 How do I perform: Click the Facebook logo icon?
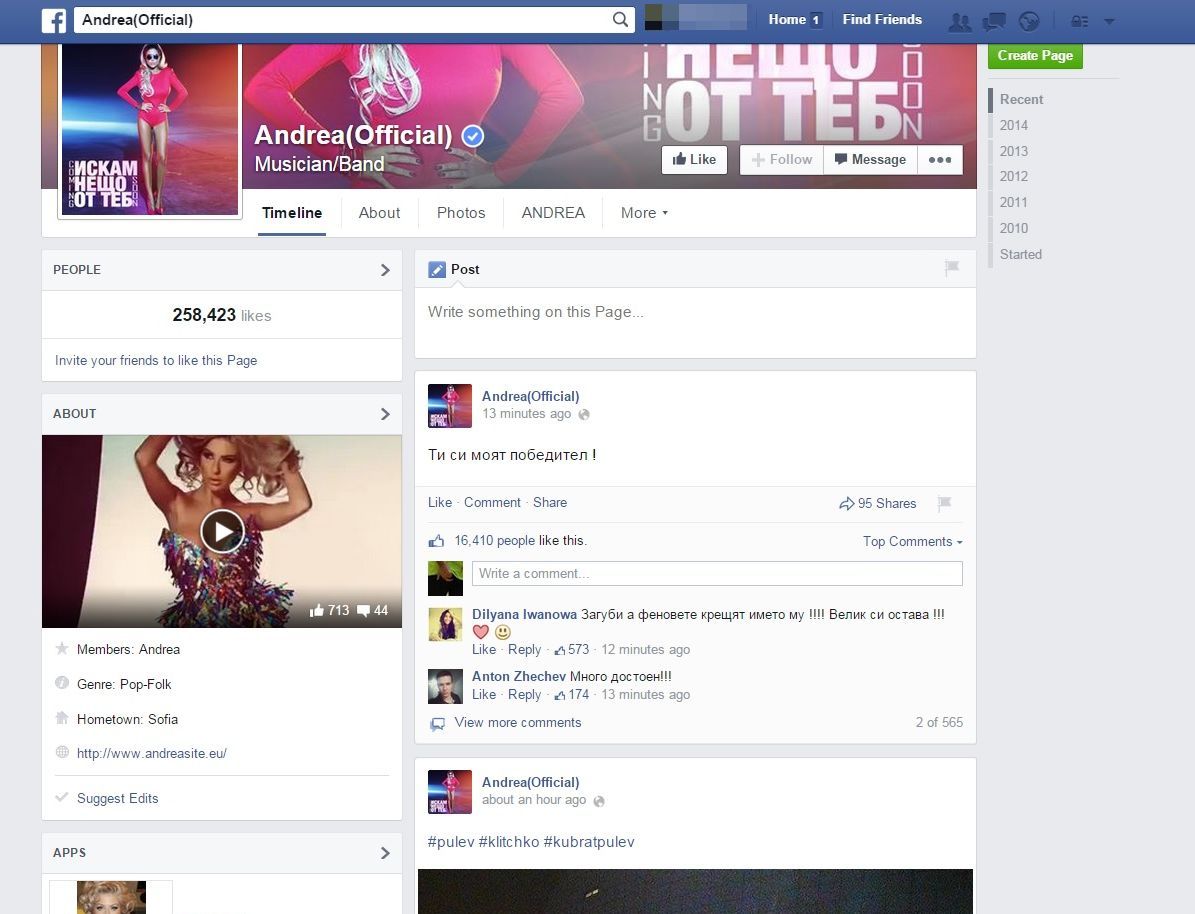54,20
